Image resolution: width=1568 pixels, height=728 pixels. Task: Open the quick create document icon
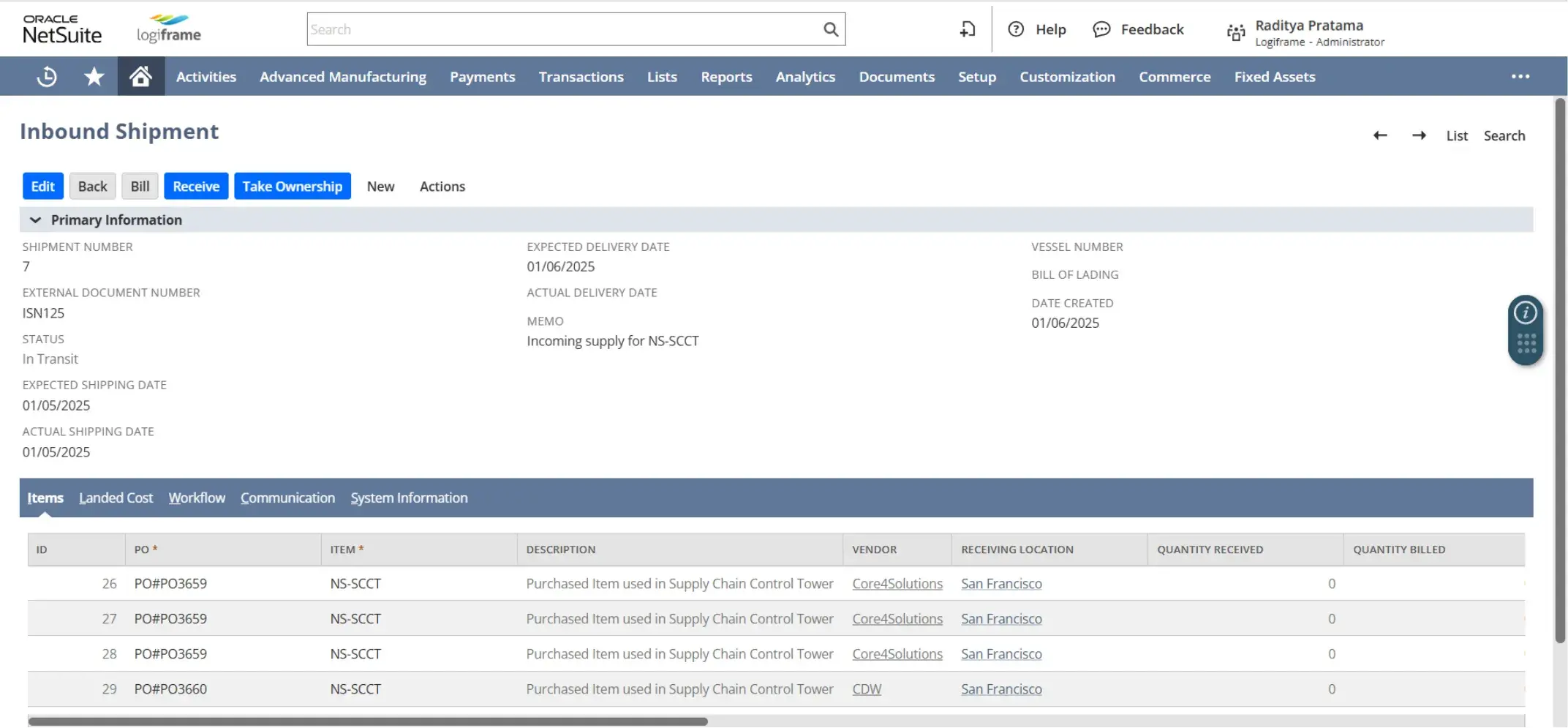pyautogui.click(x=967, y=29)
